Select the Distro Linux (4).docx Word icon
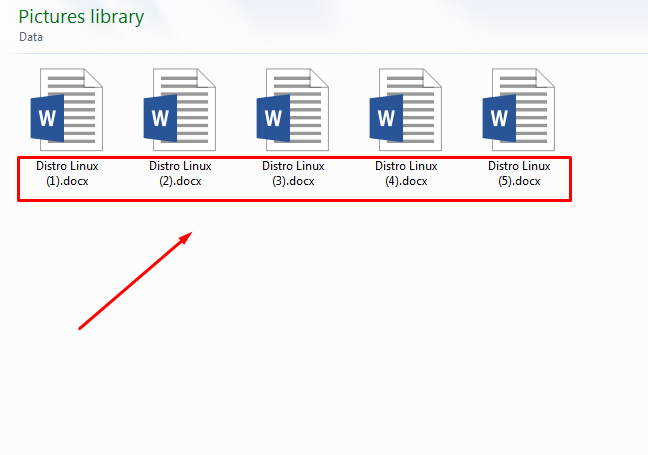This screenshot has width=648, height=455. click(405, 110)
